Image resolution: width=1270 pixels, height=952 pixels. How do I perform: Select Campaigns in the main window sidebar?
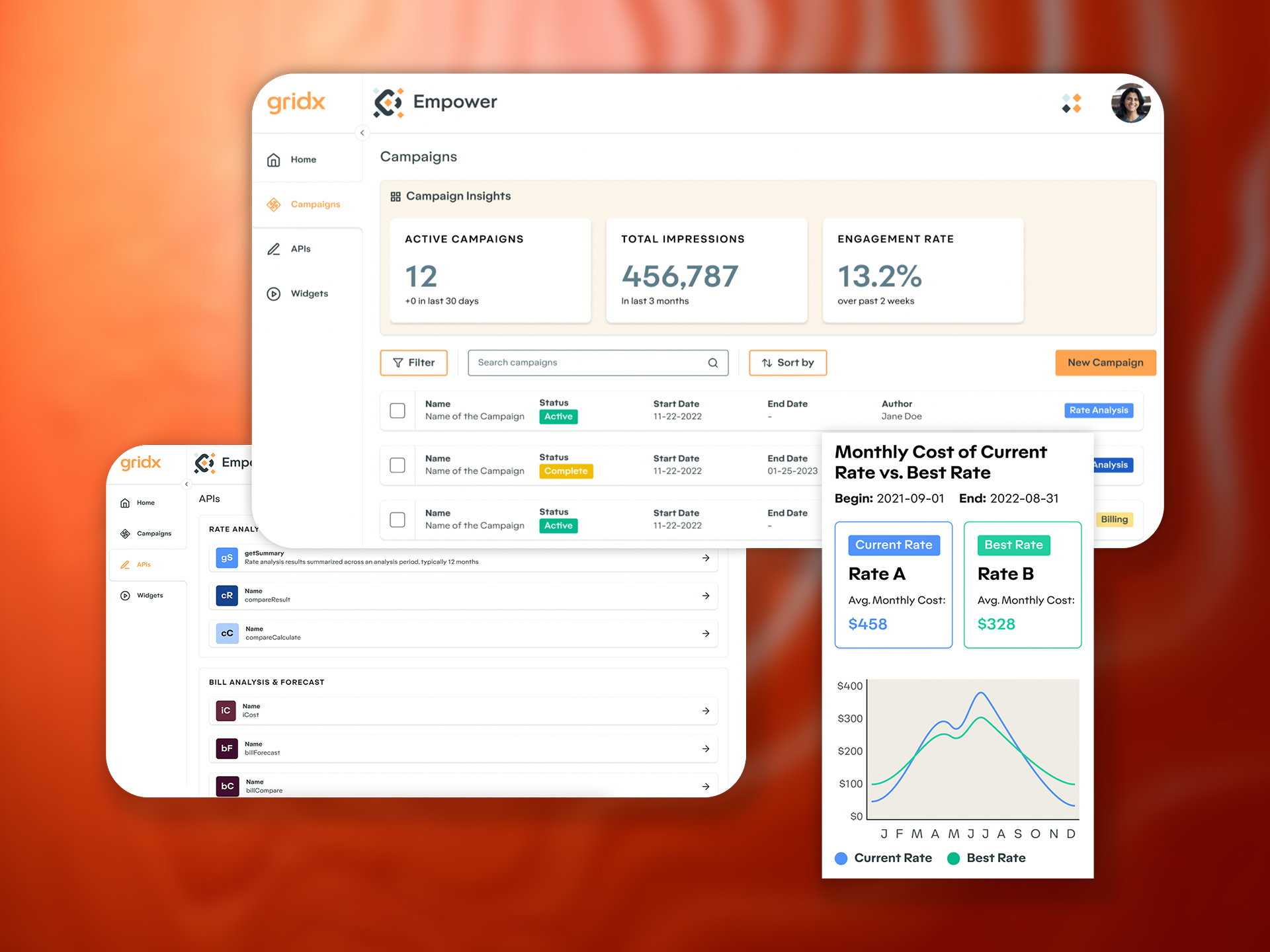coord(308,204)
